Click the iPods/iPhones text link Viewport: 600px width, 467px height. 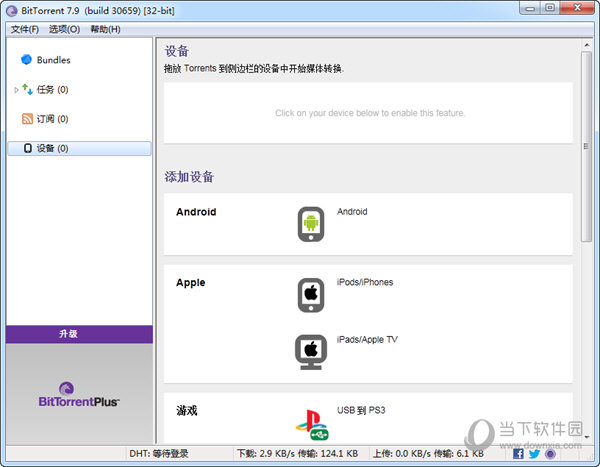click(365, 282)
